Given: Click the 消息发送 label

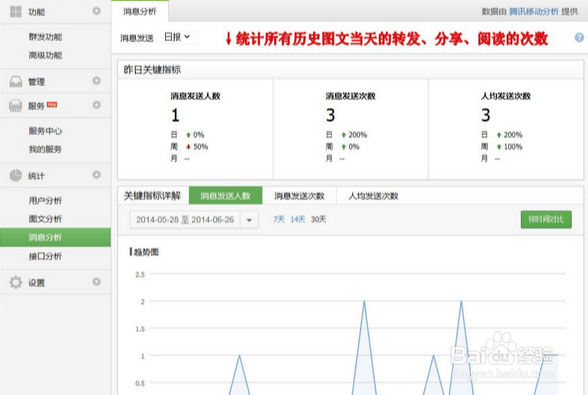Looking at the screenshot, I should click(137, 38).
